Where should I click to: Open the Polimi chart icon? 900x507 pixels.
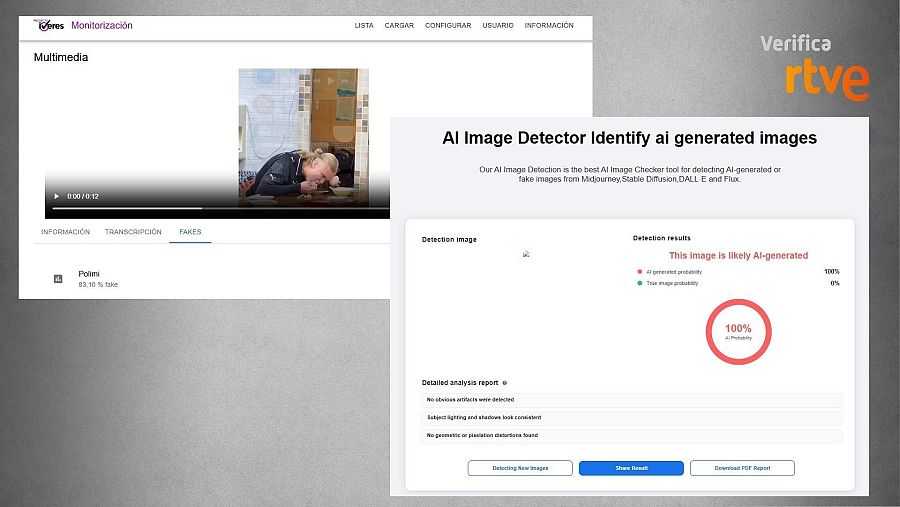point(58,279)
